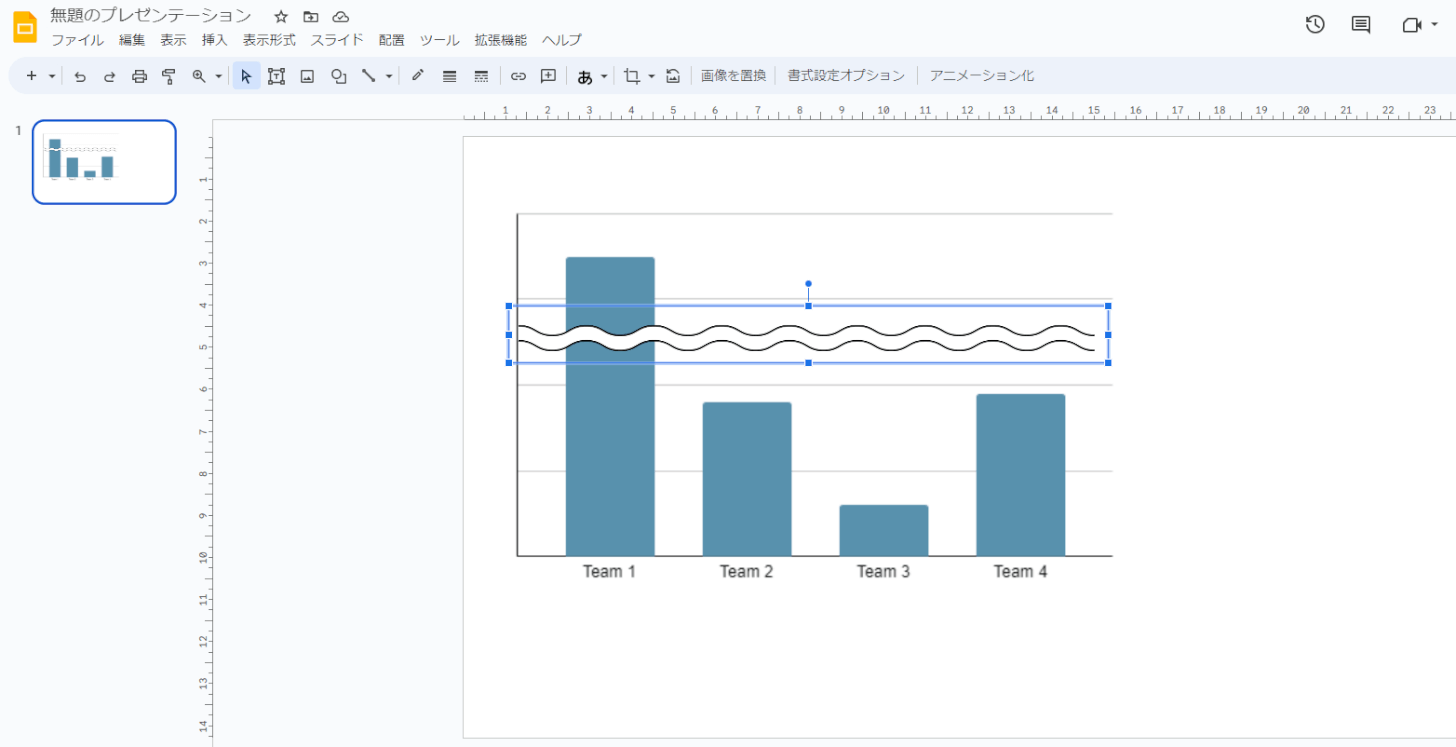The width and height of the screenshot is (1456, 747).
Task: Choose the select arrow cursor tool
Action: pyautogui.click(x=247, y=76)
